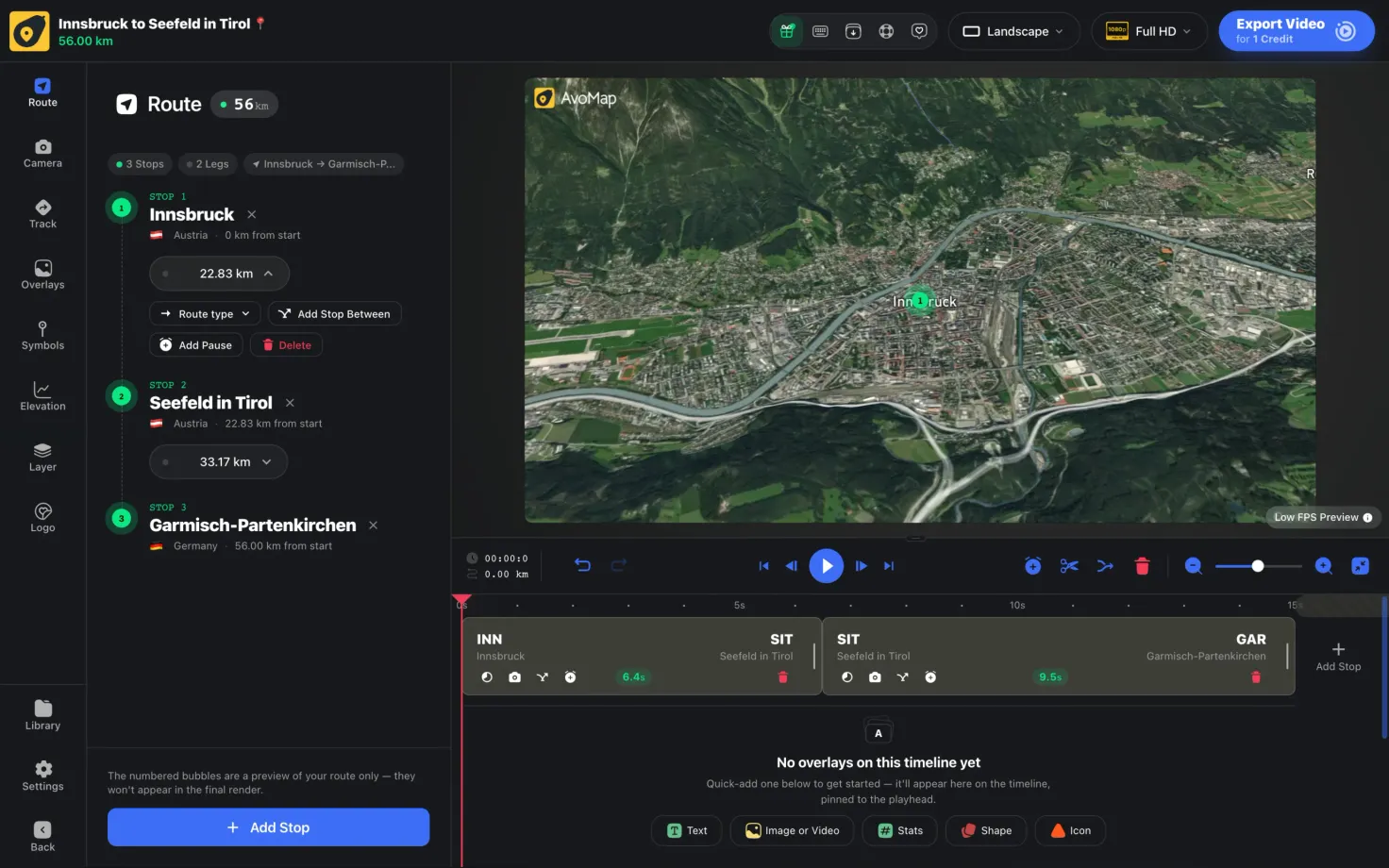Click the timeline zoom slider handle
The height and width of the screenshot is (868, 1389).
(x=1258, y=566)
